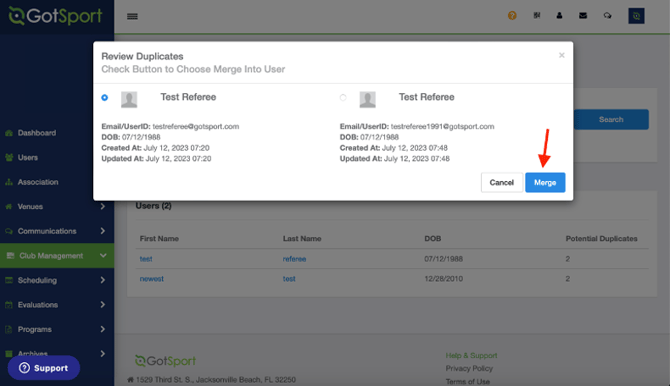Open the chat bubbles icon in header

[x=607, y=16]
